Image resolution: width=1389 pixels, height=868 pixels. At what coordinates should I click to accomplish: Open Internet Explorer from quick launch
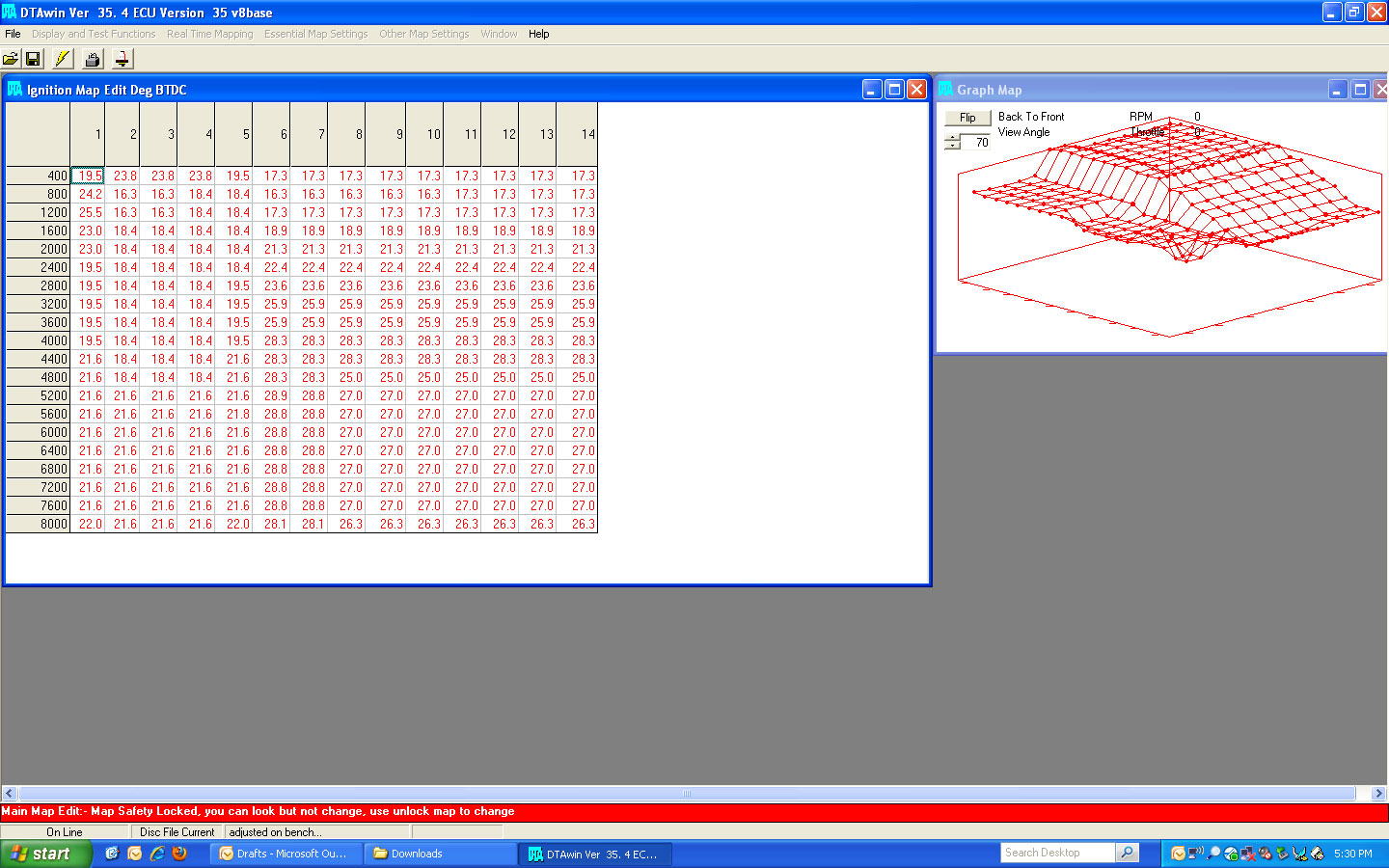[157, 854]
